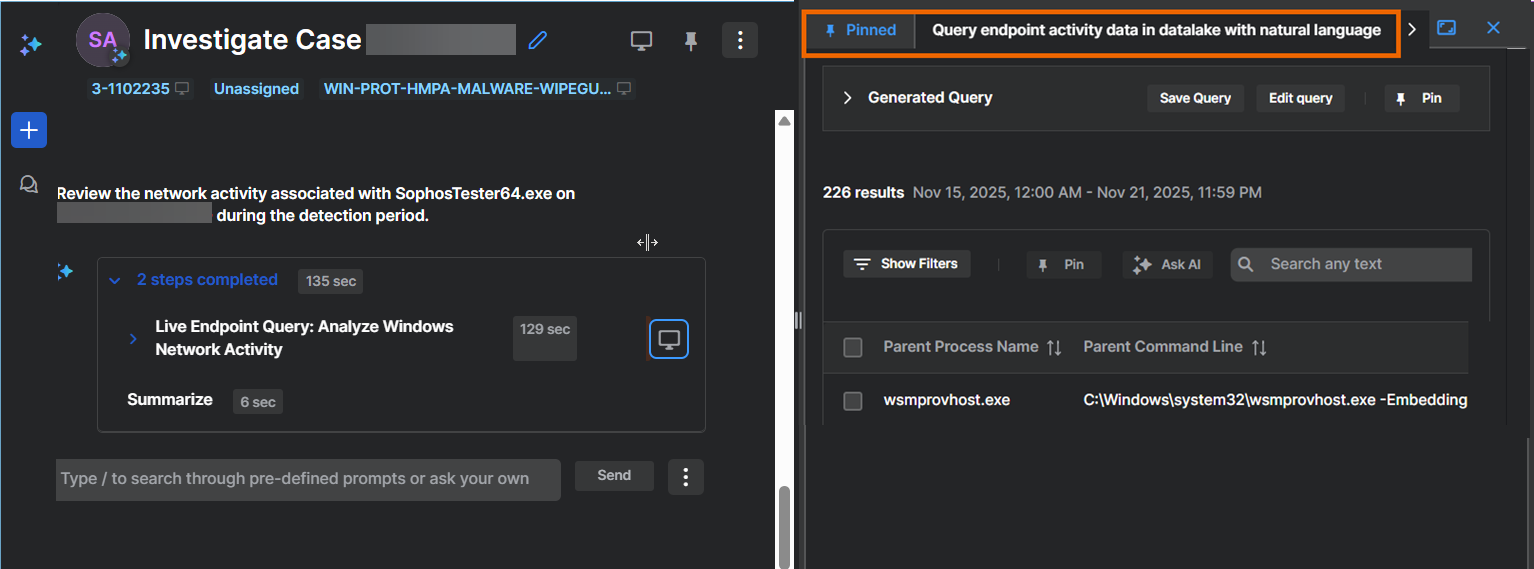Switch to the Pinned tab
Image resolution: width=1534 pixels, height=569 pixels.
coord(860,30)
